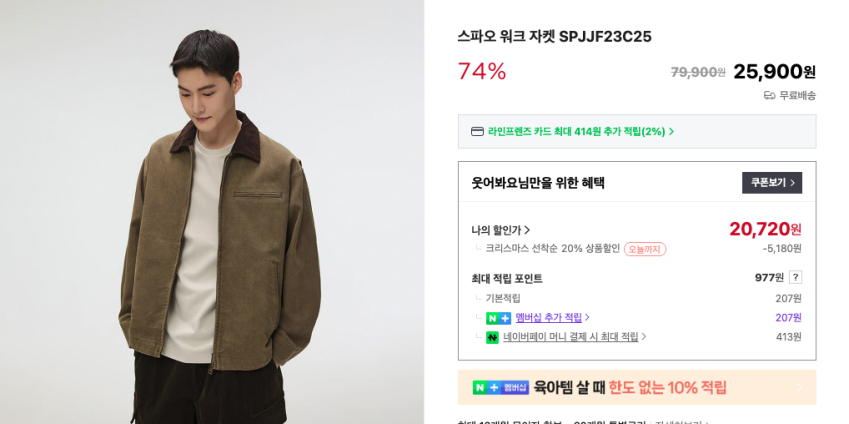Click the 육아템 살 때 10% 적립 banner
849x424 pixels.
click(x=637, y=388)
